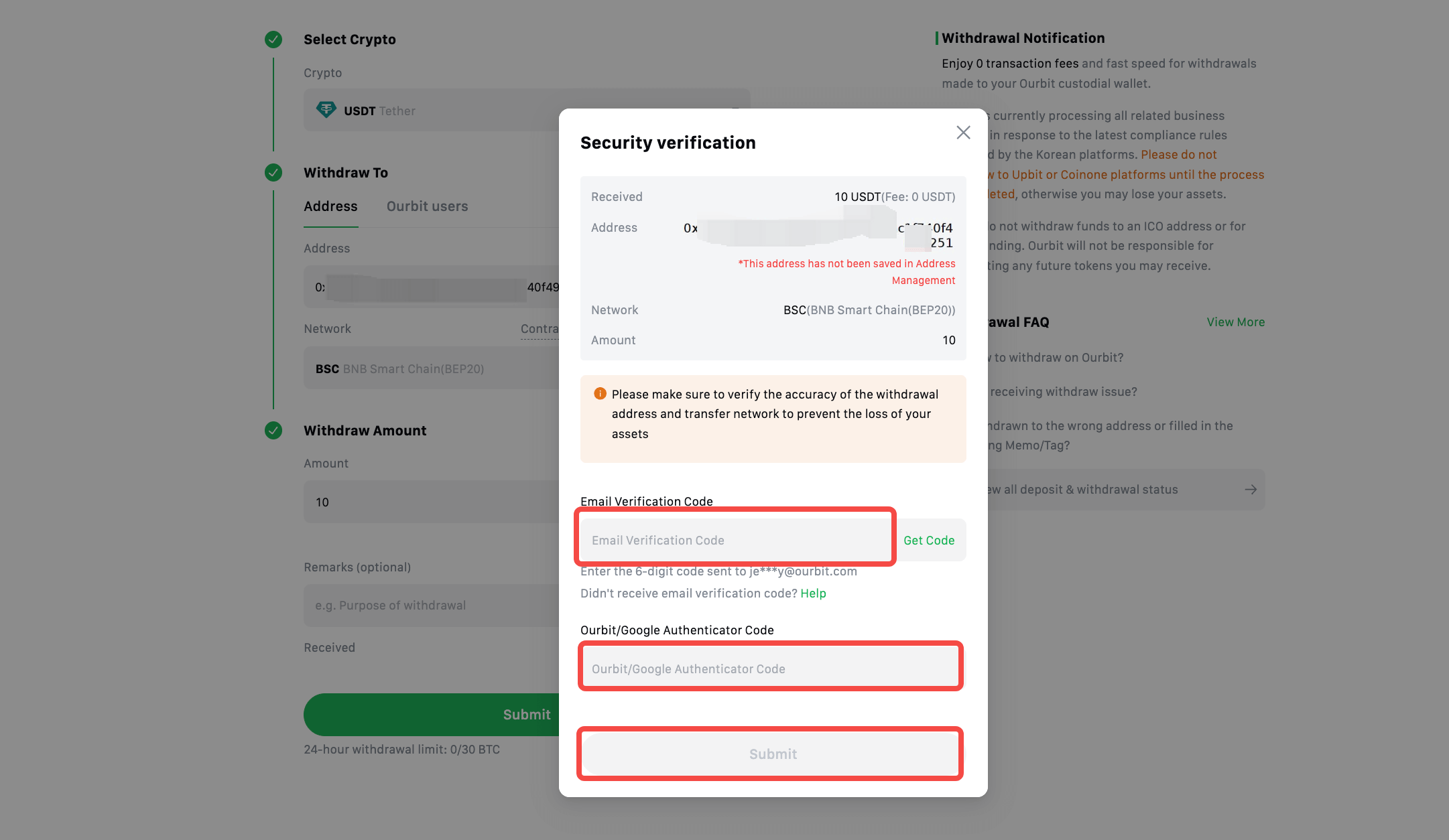This screenshot has width=1449, height=840.
Task: Click the USDT Tether coin icon
Action: tap(326, 110)
